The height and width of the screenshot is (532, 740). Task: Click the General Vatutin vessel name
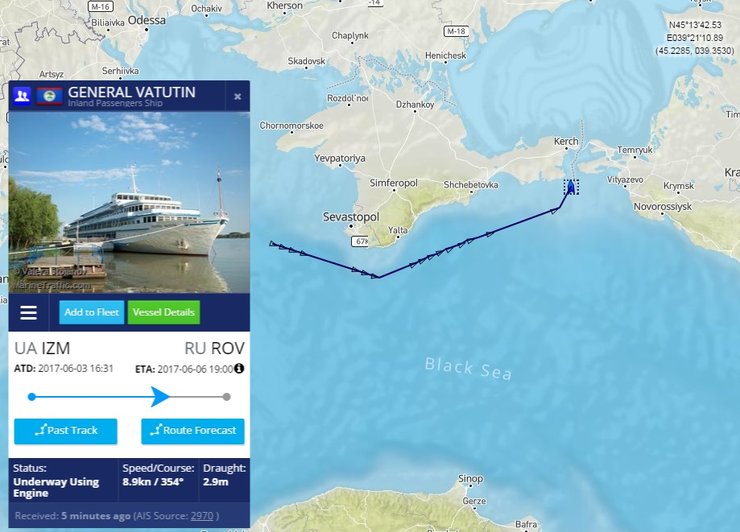132,92
